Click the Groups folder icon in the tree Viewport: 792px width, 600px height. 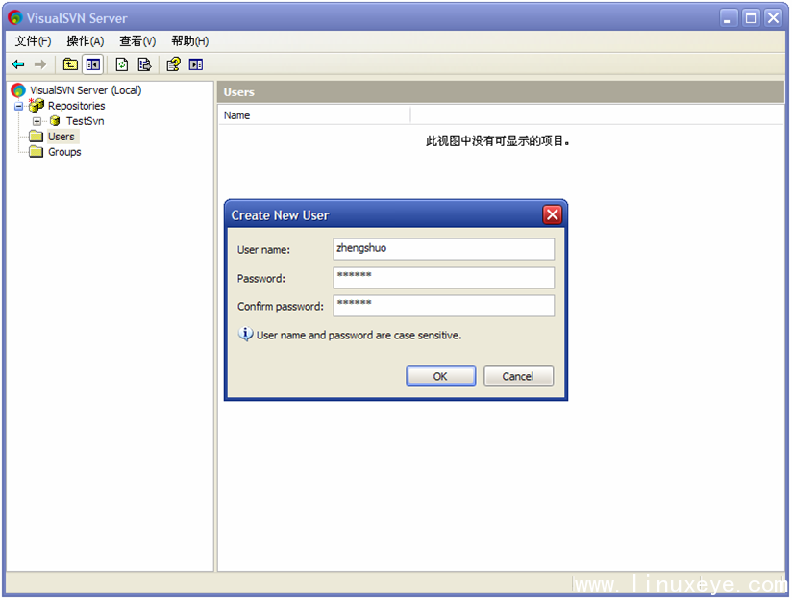point(36,152)
